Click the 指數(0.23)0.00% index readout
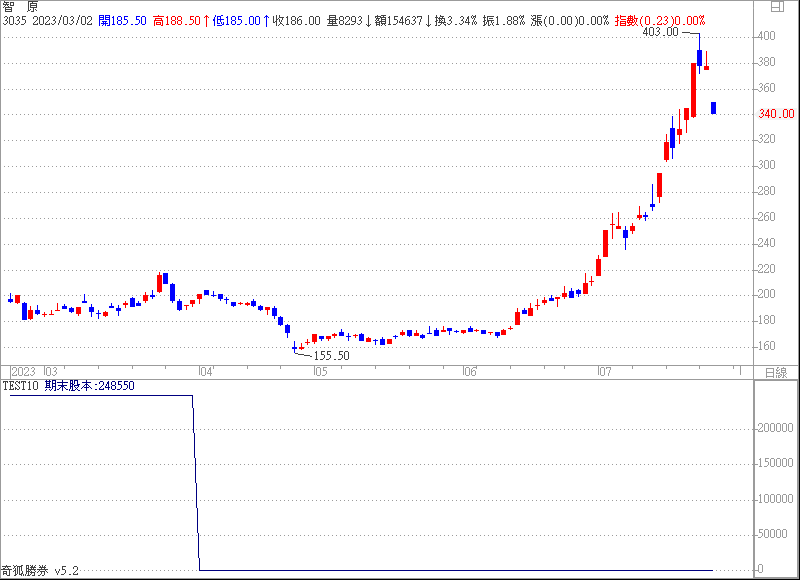 [658, 20]
